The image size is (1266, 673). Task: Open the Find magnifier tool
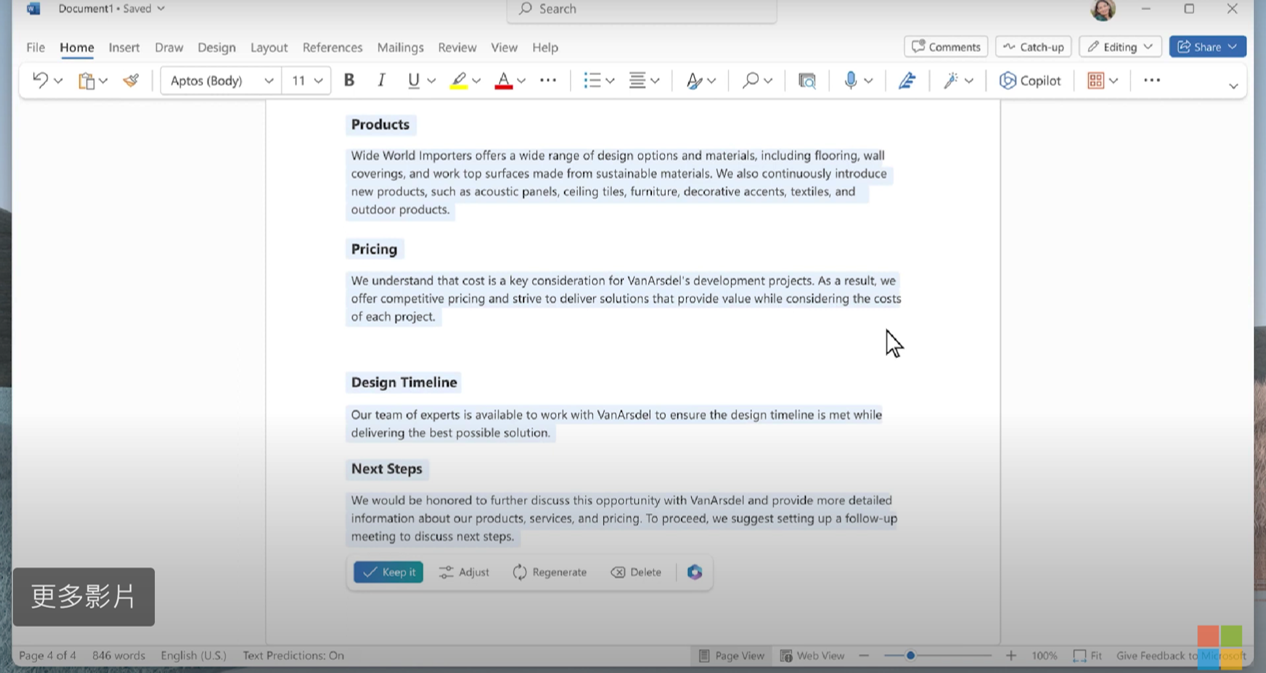coord(750,81)
